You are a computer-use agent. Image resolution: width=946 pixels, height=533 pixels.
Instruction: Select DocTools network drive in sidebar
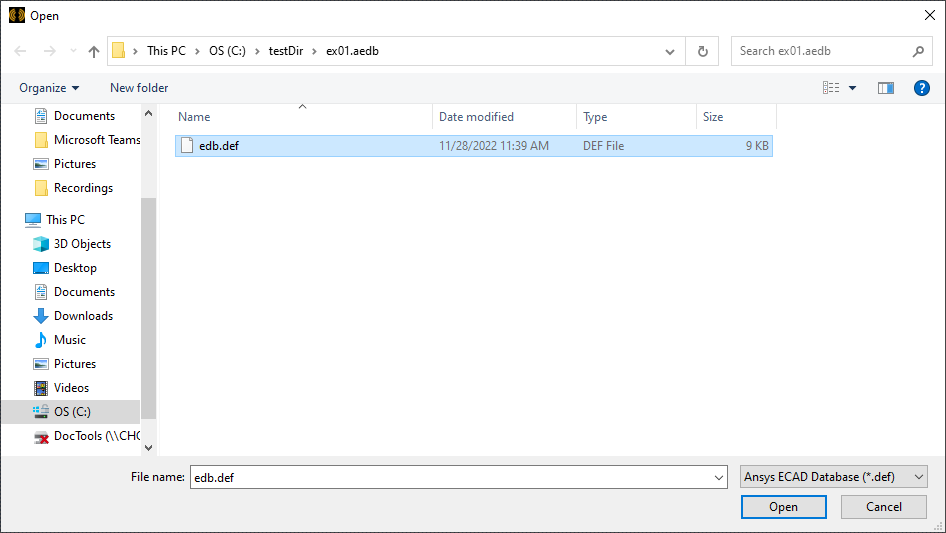97,436
